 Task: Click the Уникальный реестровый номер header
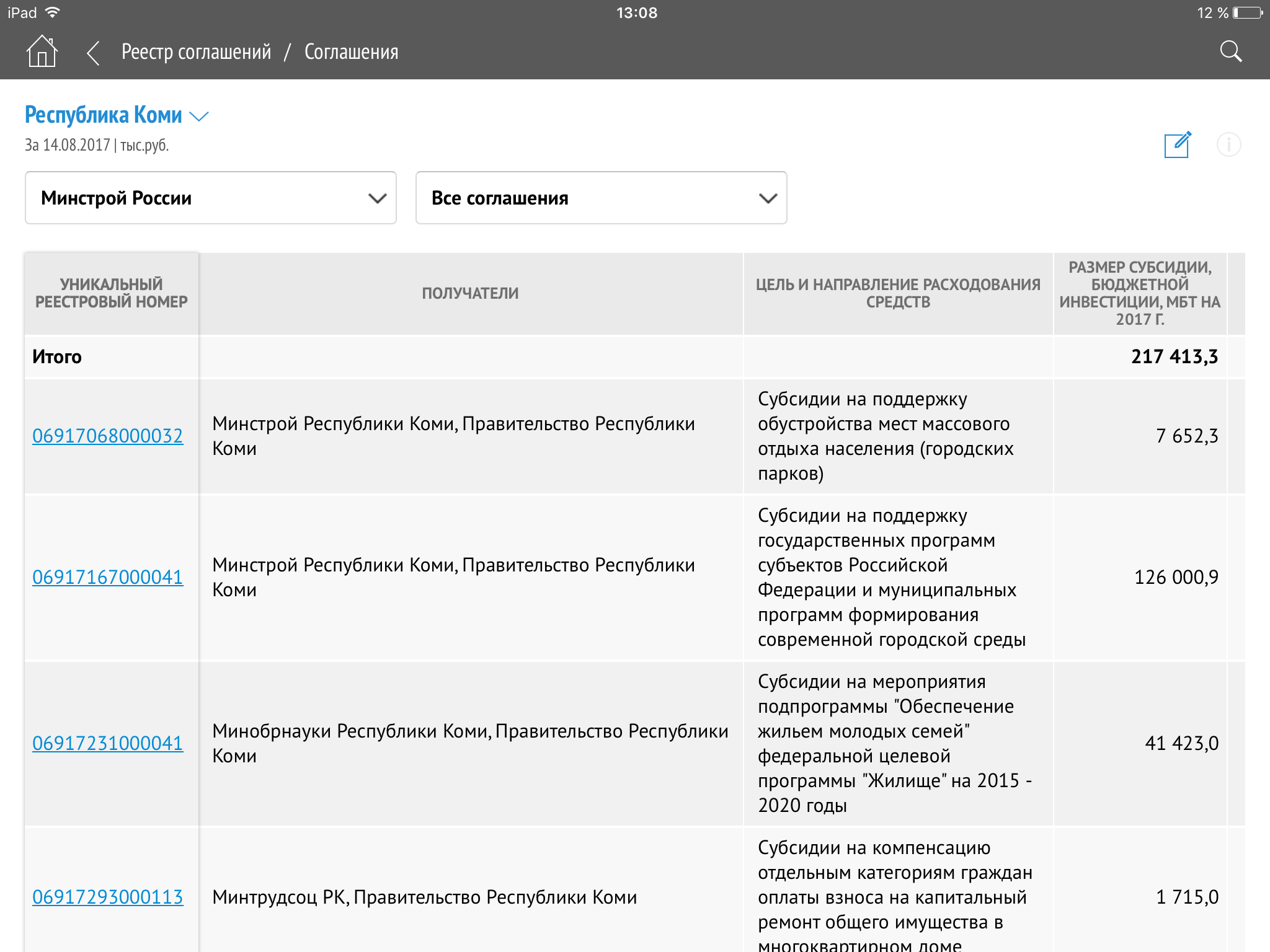click(111, 293)
